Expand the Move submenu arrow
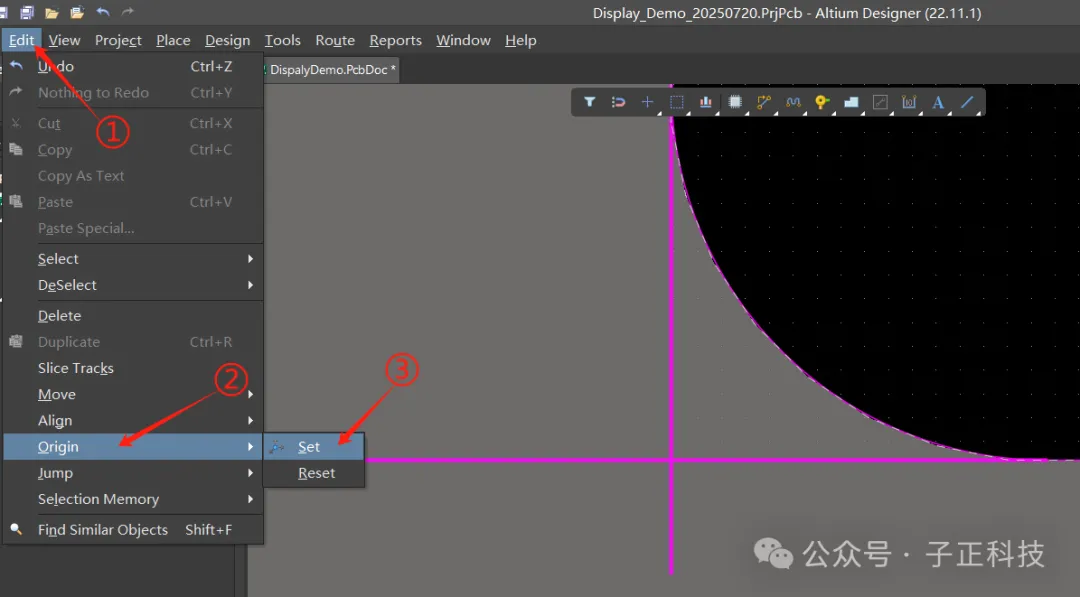 click(251, 395)
